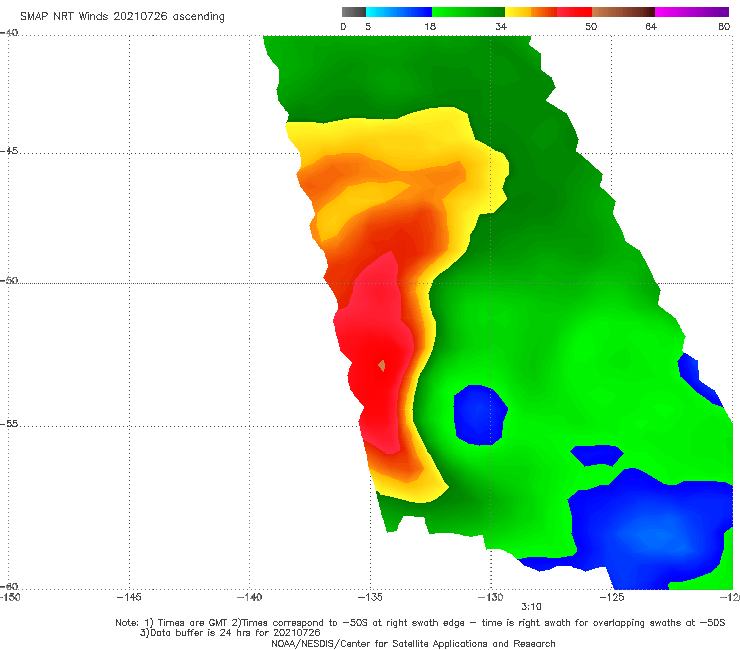Viewport: 740px width, 650px height.
Task: Click the longitude axis label '-135'
Action: (370, 598)
